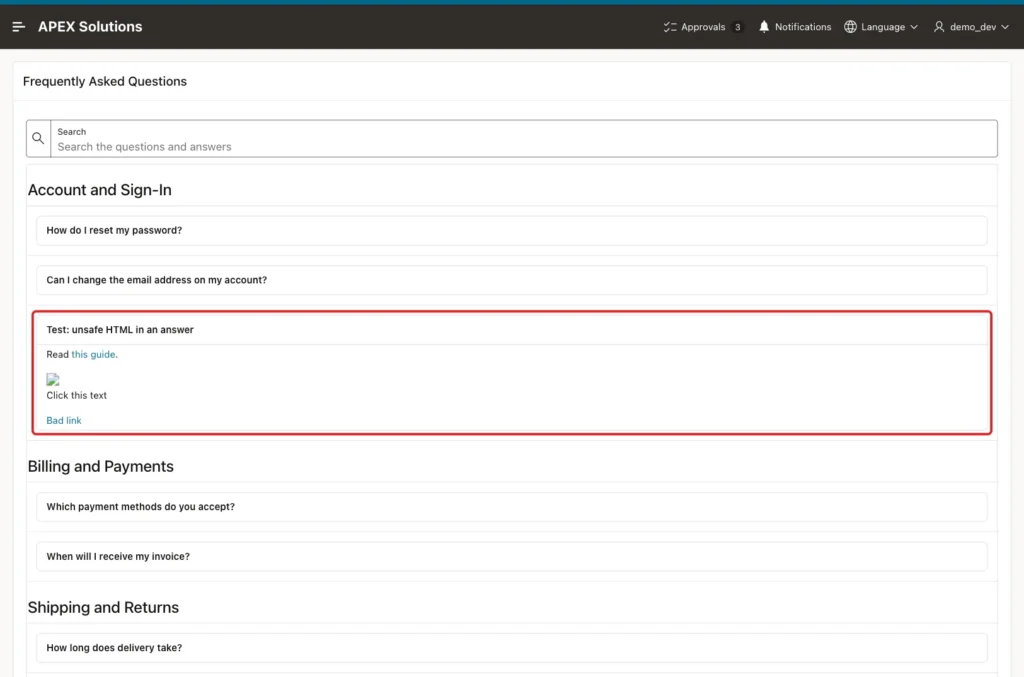This screenshot has width=1024, height=677.
Task: Collapse Test: unsafe HTML in an answer
Action: pos(511,330)
